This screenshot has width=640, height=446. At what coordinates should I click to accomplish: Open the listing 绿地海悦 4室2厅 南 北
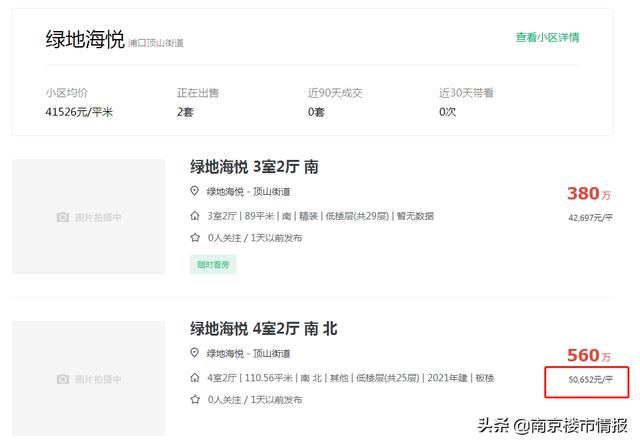pyautogui.click(x=264, y=328)
